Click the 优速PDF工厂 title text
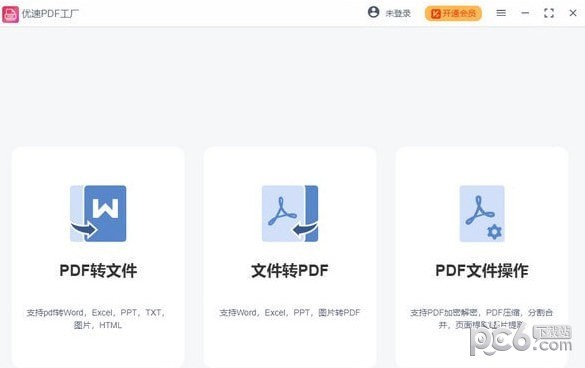This screenshot has width=585, height=368. click(x=50, y=14)
